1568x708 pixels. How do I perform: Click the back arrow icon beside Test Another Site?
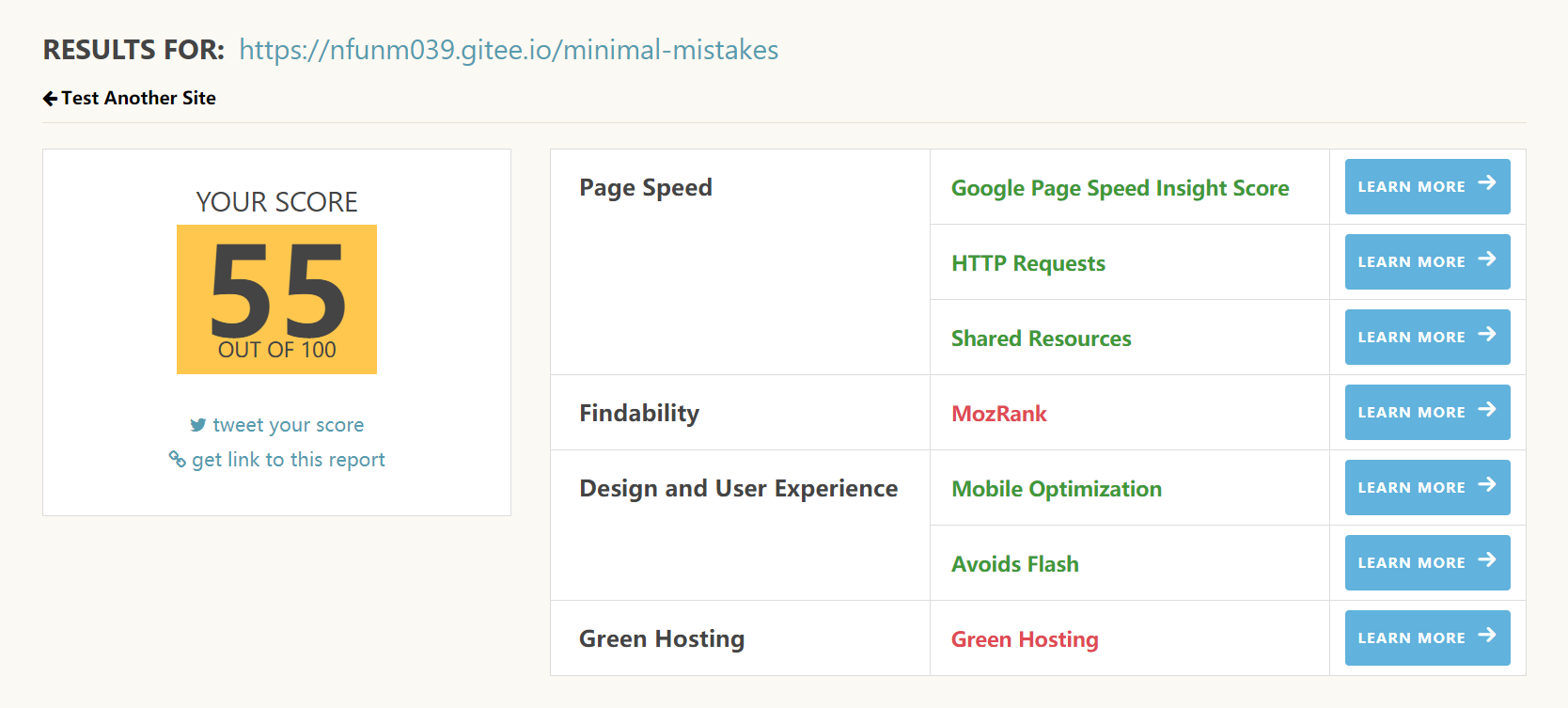[x=50, y=99]
